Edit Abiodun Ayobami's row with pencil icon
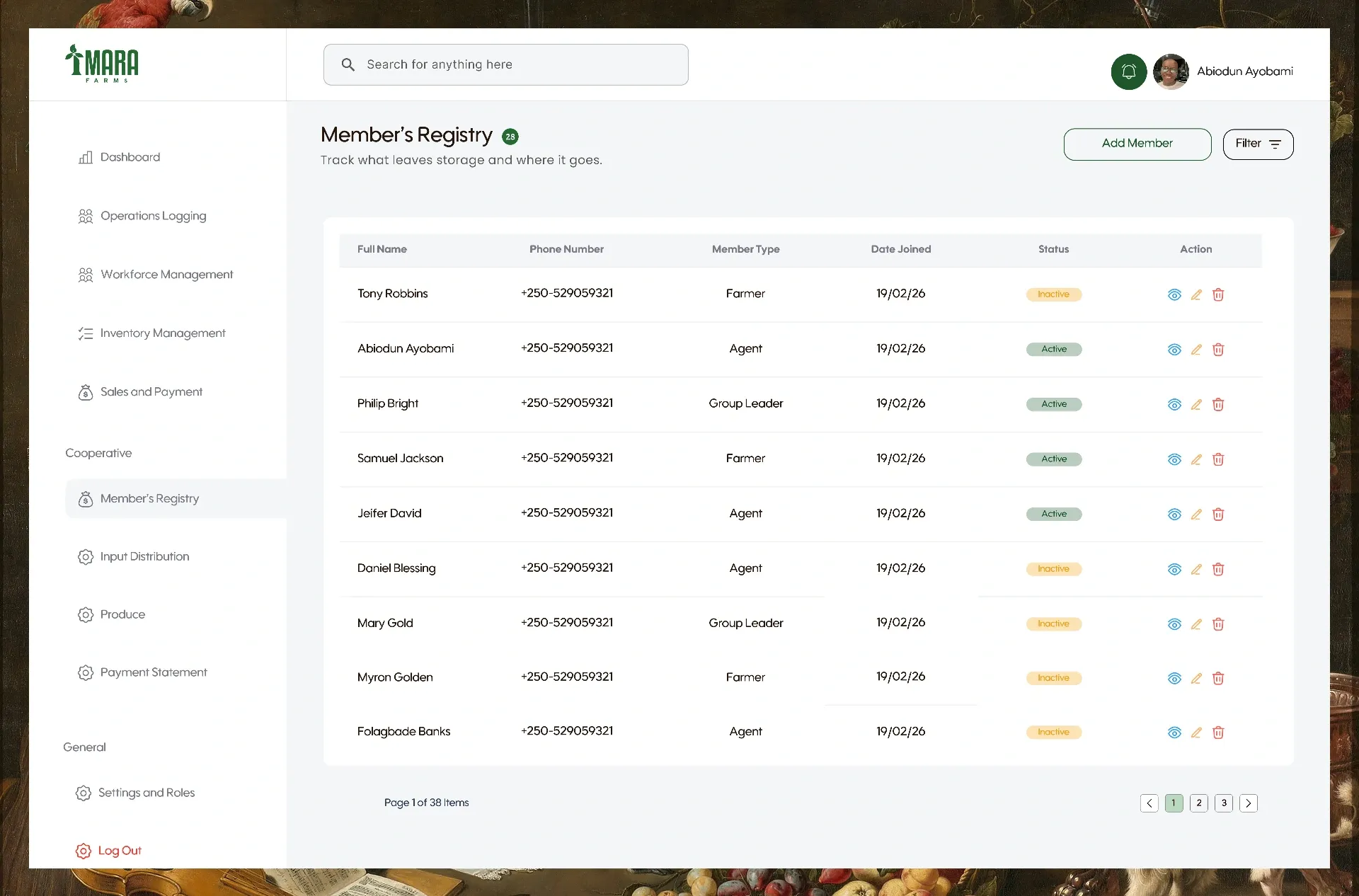The height and width of the screenshot is (896, 1359). point(1196,350)
